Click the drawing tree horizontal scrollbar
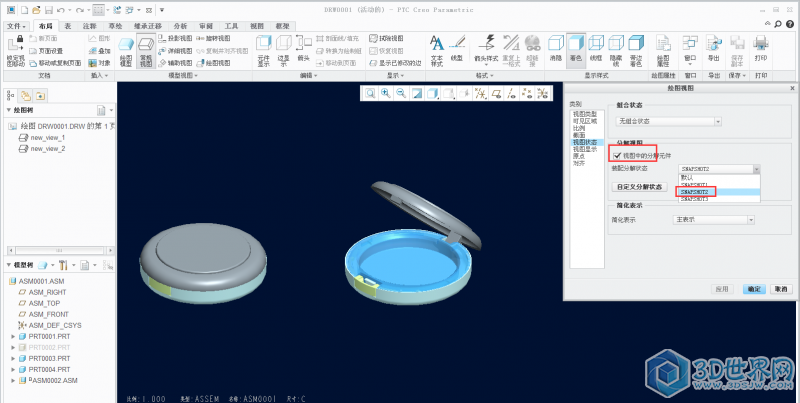The image size is (800, 403). (59, 250)
